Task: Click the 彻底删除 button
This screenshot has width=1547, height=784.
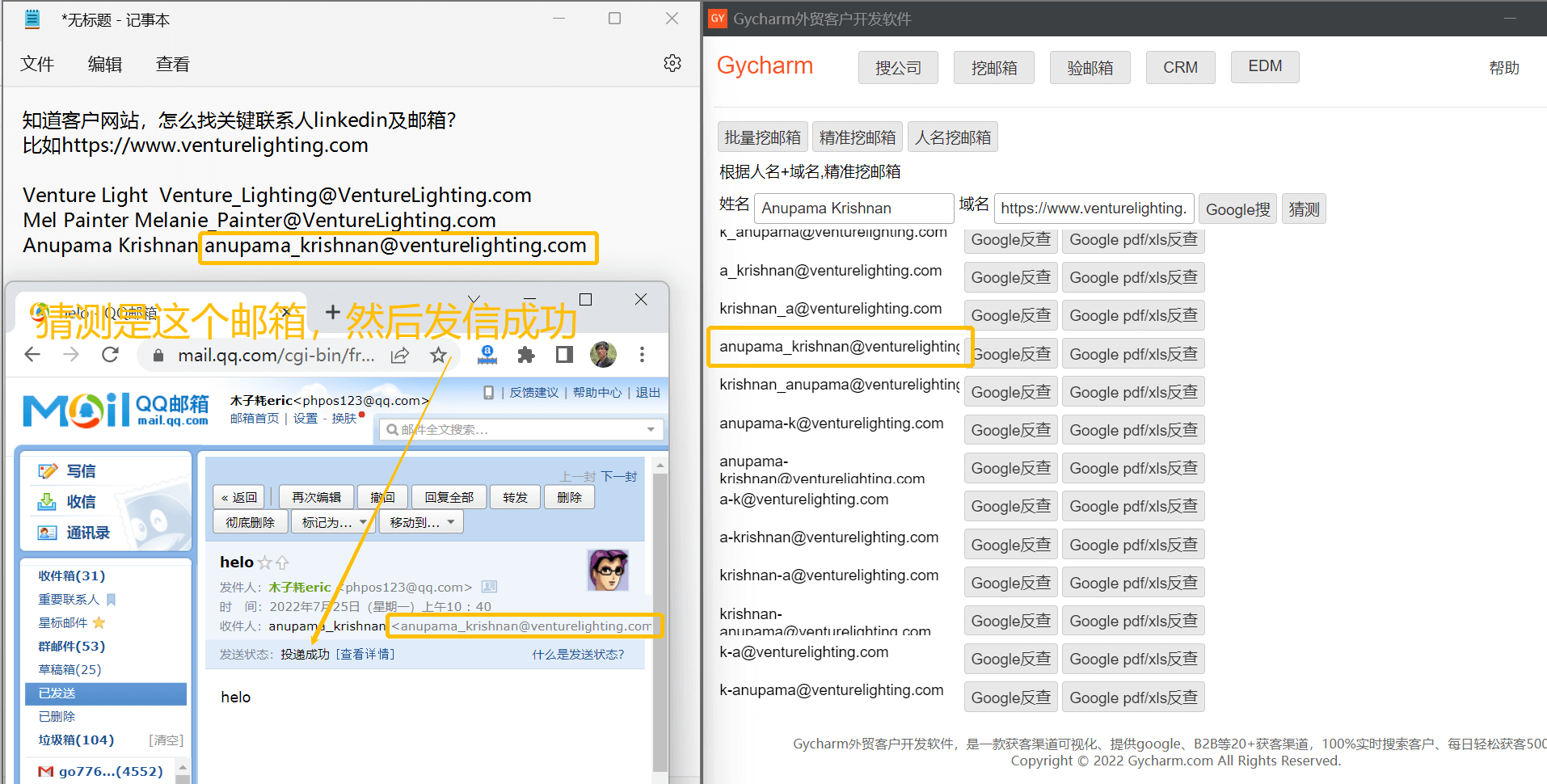Action: click(x=251, y=522)
